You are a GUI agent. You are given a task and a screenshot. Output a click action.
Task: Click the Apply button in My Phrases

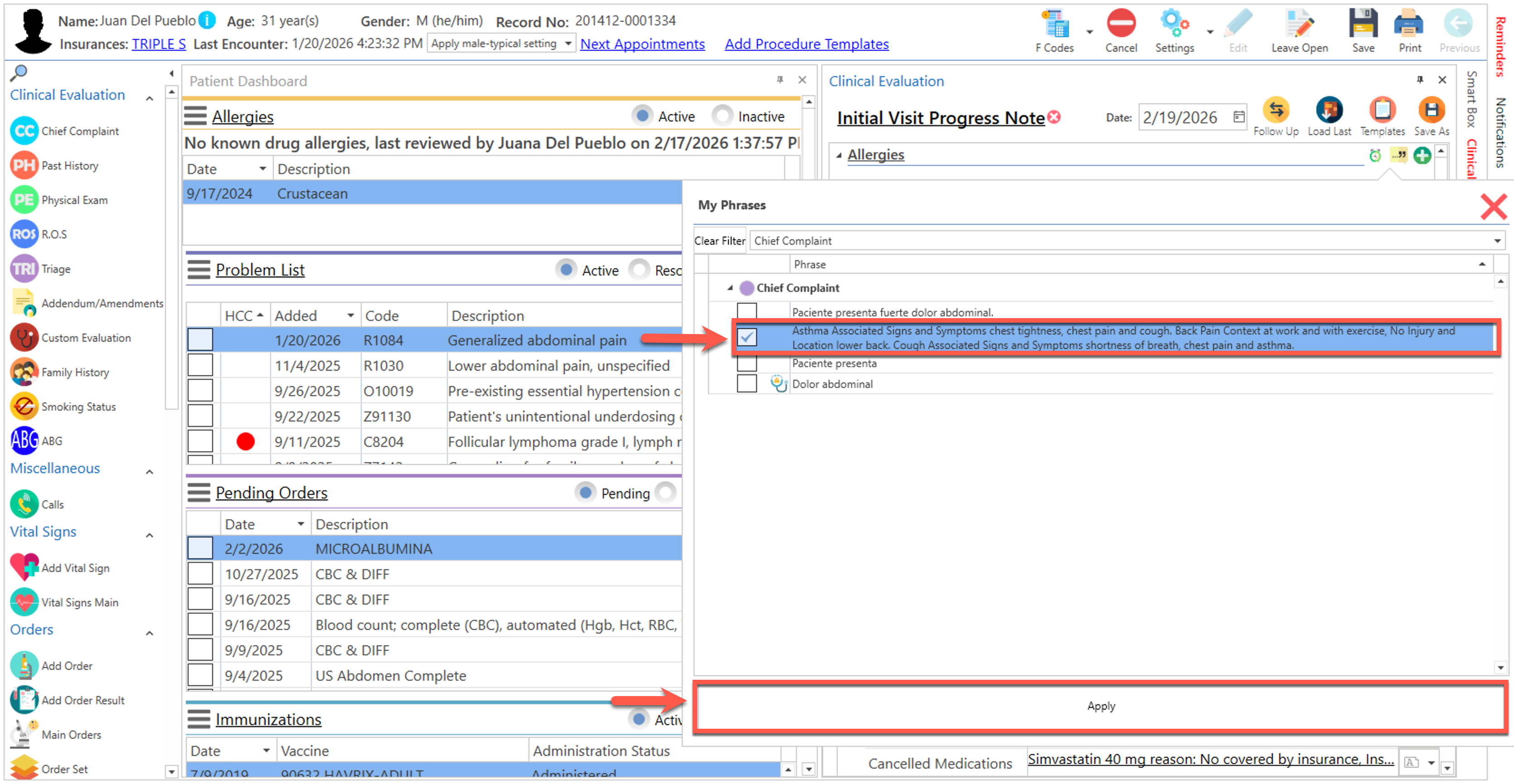tap(1100, 706)
